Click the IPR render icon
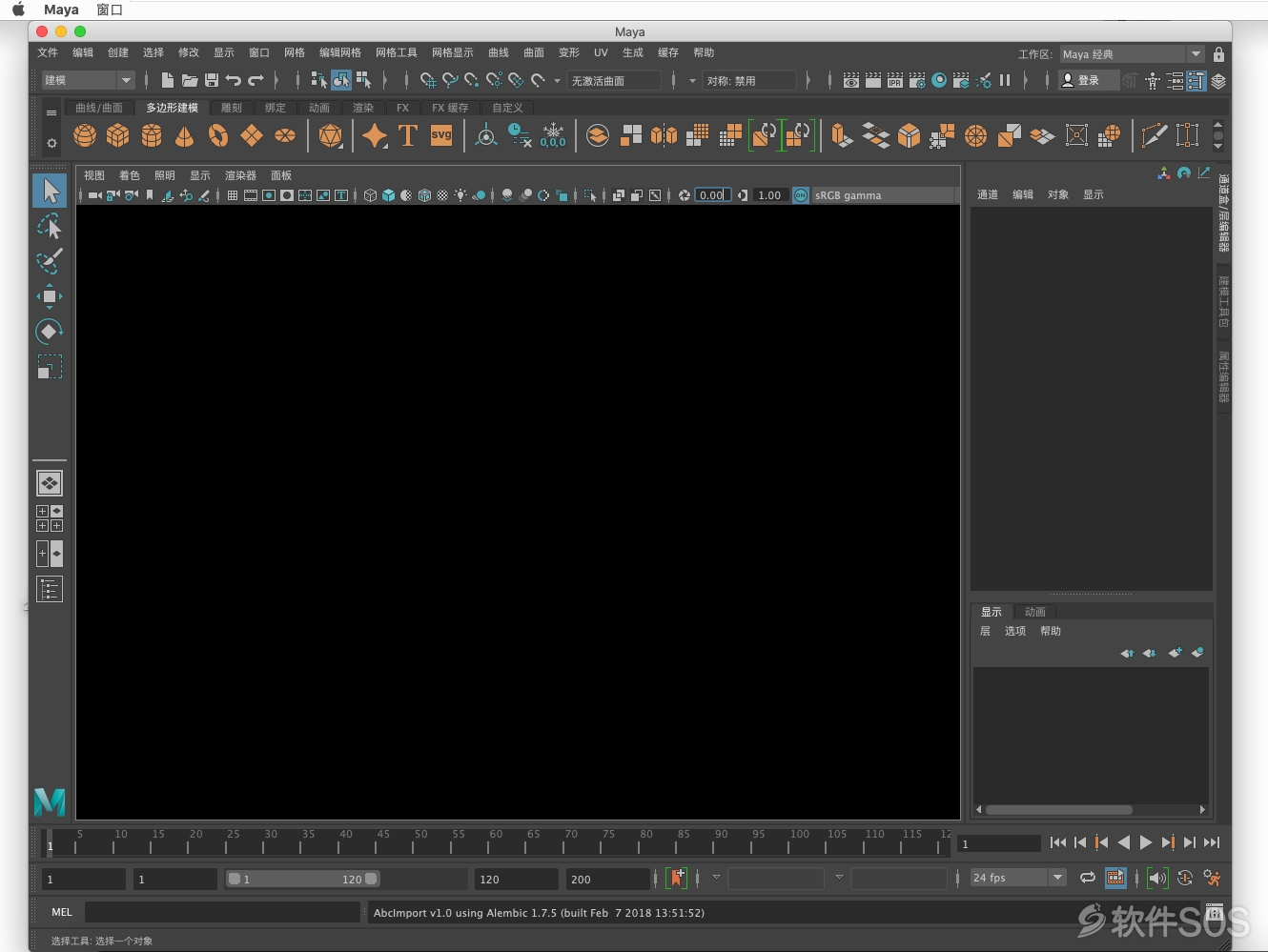This screenshot has width=1268, height=952. 895,80
